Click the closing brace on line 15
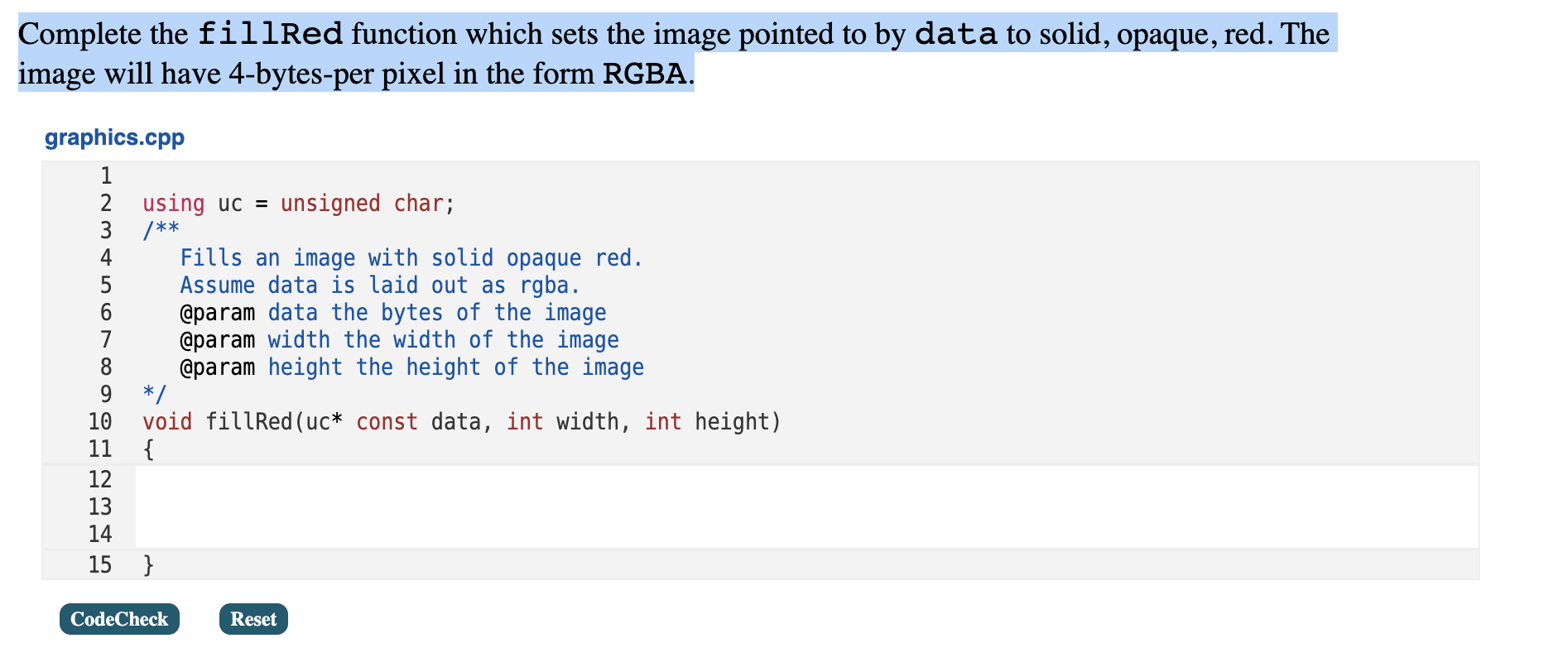 (x=147, y=564)
